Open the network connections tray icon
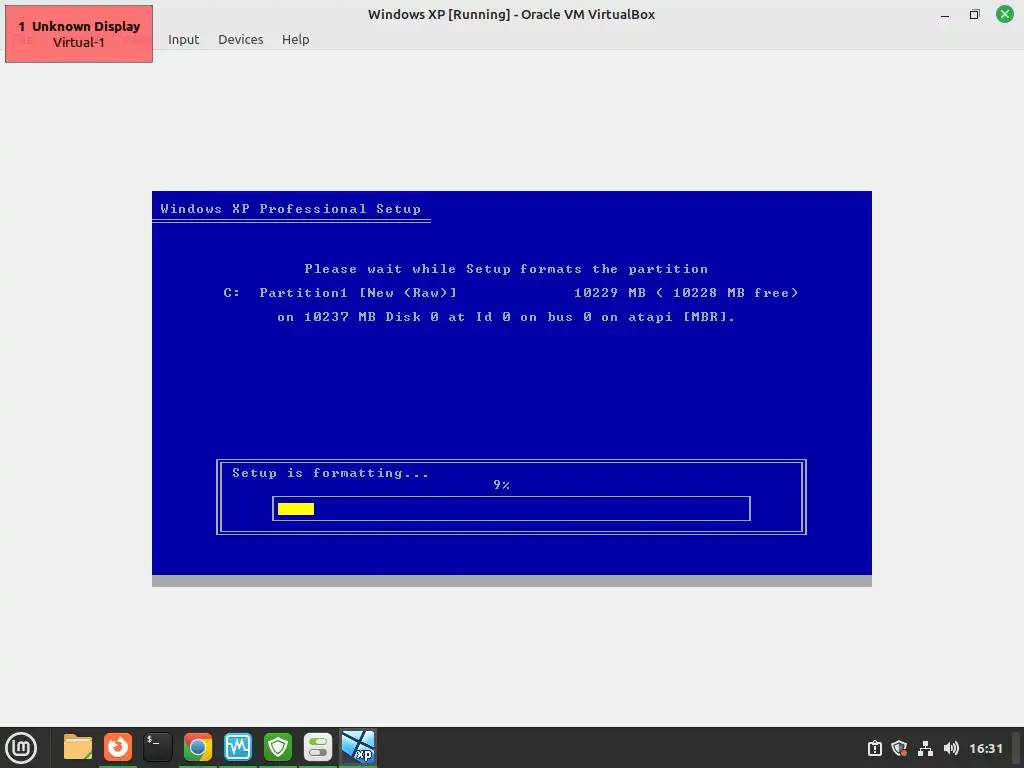This screenshot has width=1024, height=768. coord(925,748)
